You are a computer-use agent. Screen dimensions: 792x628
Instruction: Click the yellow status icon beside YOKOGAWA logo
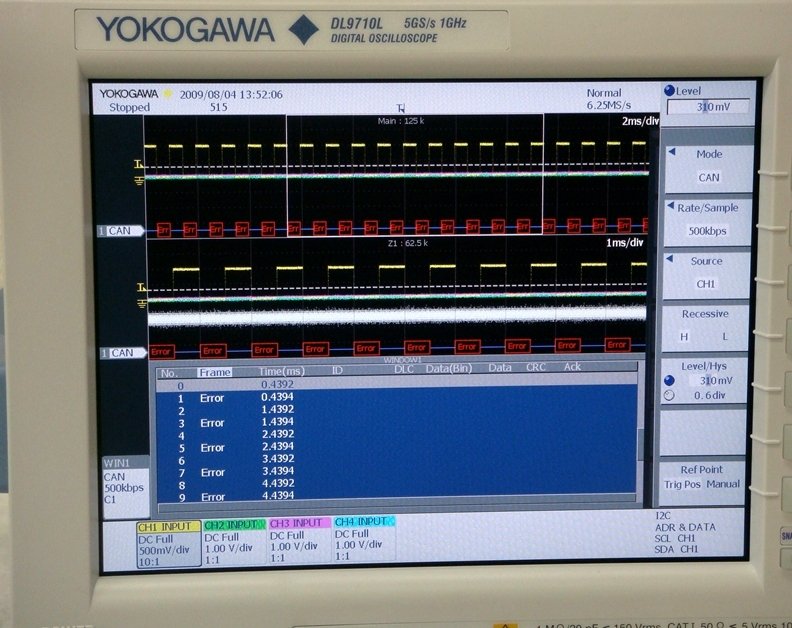coord(168,94)
